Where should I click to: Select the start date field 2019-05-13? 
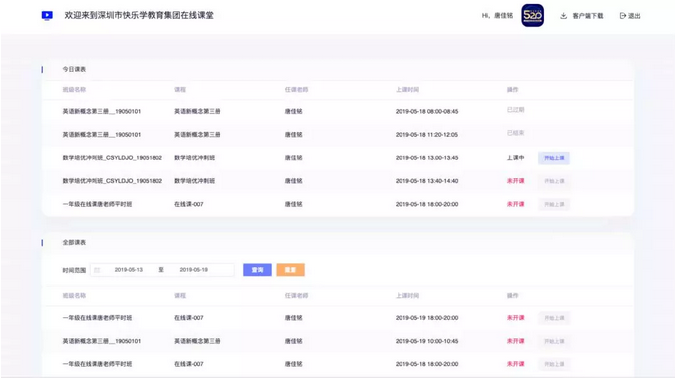coord(129,270)
